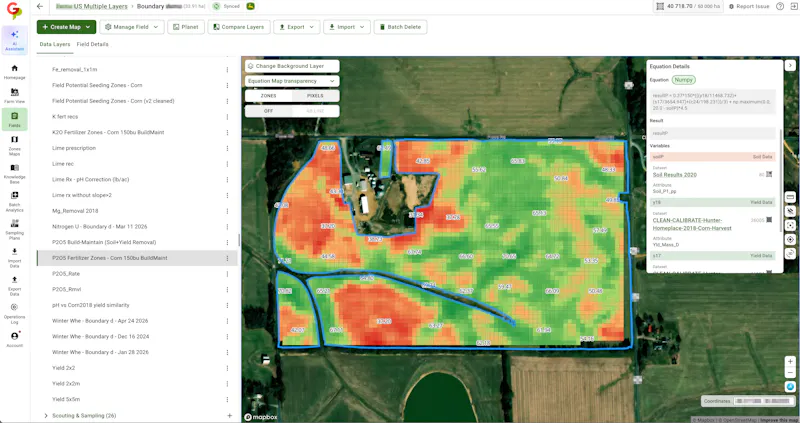Click the Compare Layers button

[239, 27]
